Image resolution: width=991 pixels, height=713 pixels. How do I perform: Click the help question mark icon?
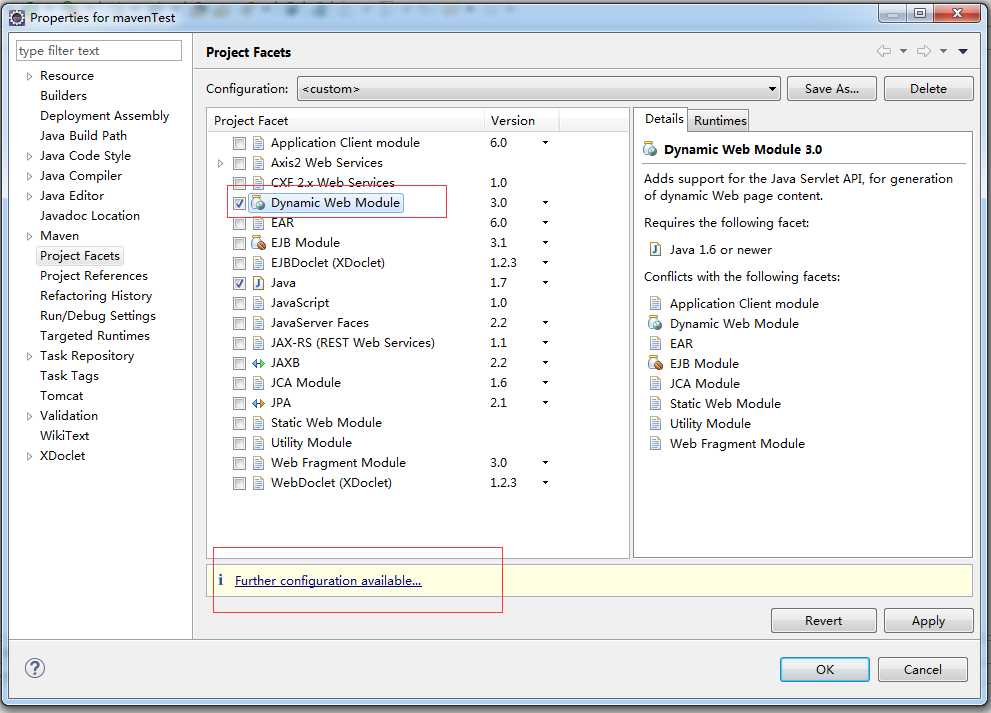click(35, 667)
